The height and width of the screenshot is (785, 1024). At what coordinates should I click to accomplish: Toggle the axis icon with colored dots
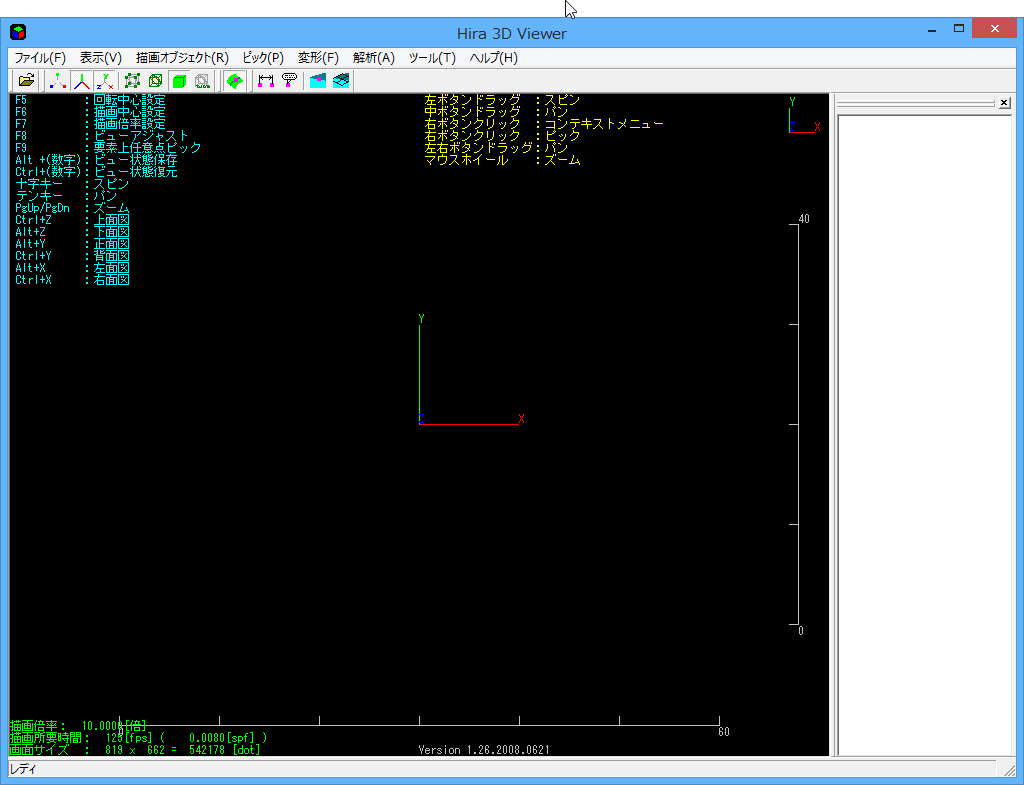pyautogui.click(x=58, y=81)
